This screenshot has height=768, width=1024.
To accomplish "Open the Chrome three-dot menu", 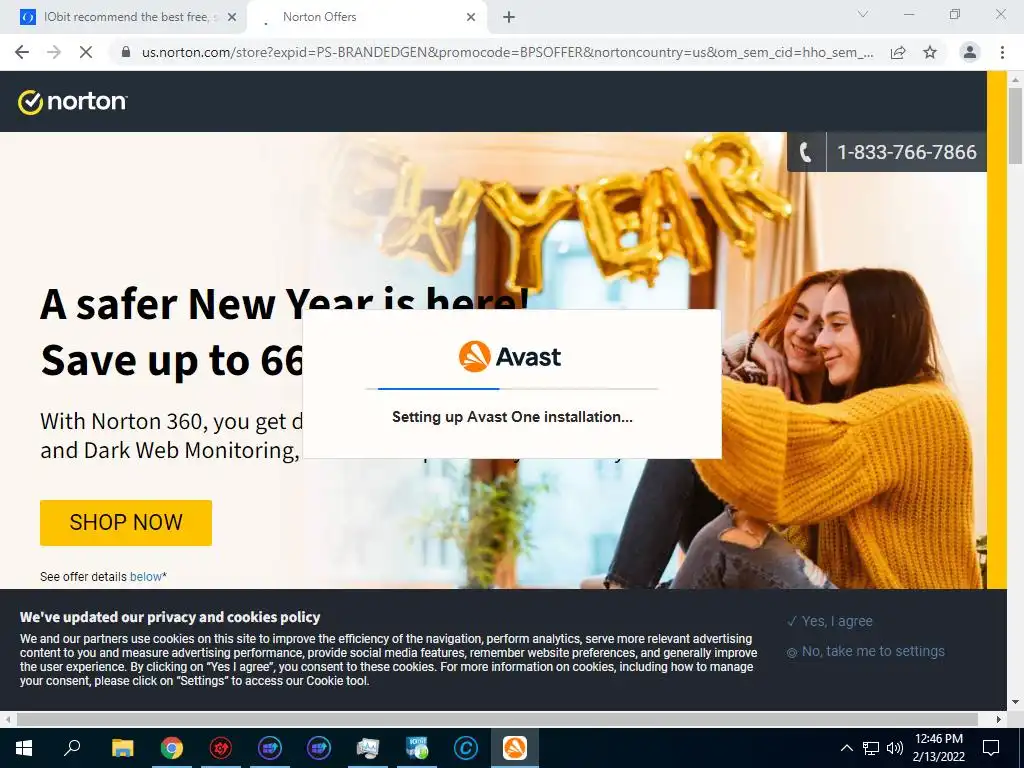I will click(x=1002, y=52).
